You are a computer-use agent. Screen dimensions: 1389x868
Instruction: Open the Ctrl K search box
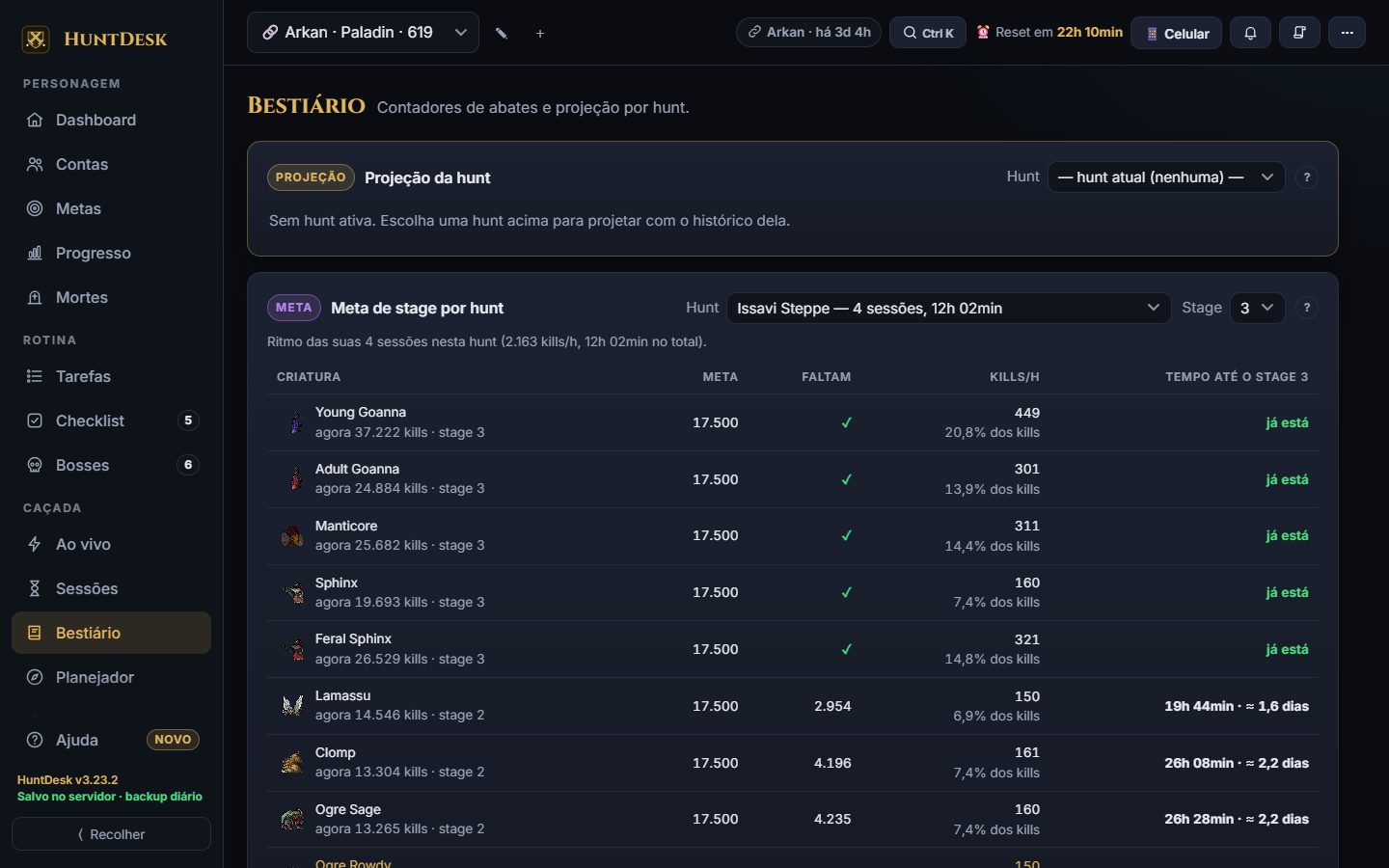[928, 33]
